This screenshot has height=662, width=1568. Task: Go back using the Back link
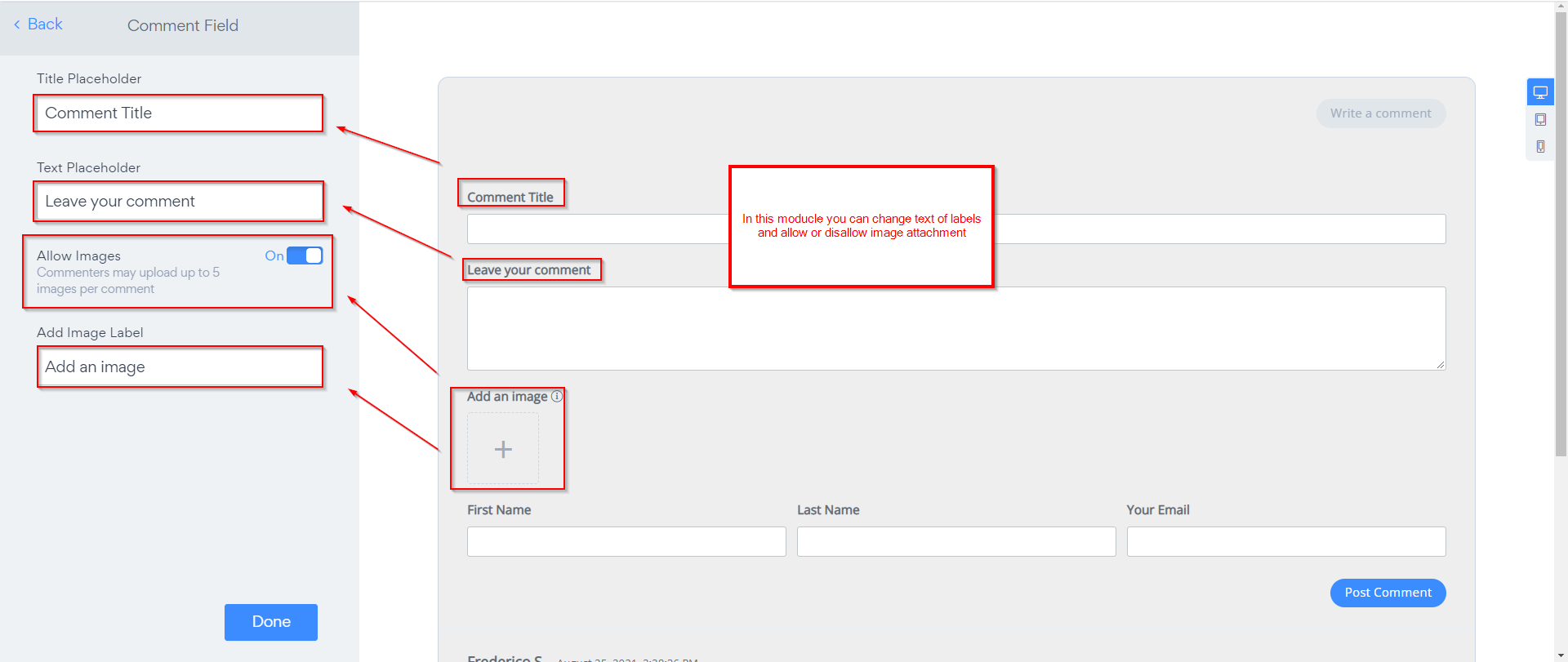tap(38, 24)
